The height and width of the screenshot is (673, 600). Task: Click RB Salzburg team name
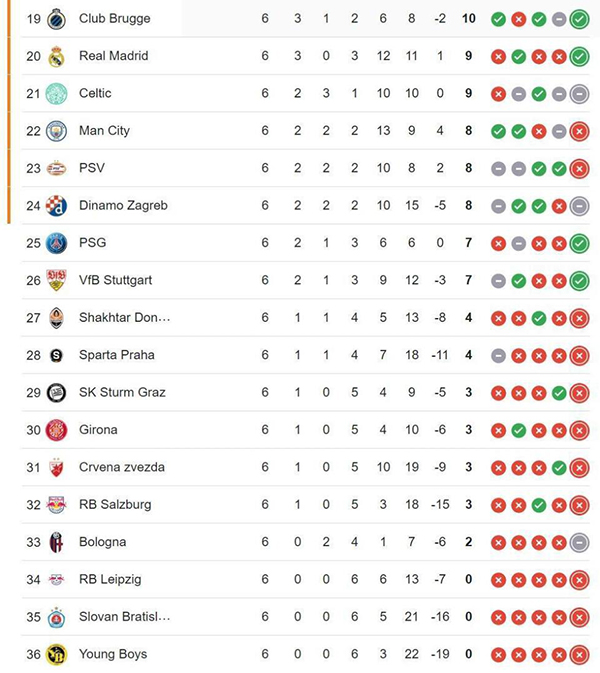pos(115,505)
